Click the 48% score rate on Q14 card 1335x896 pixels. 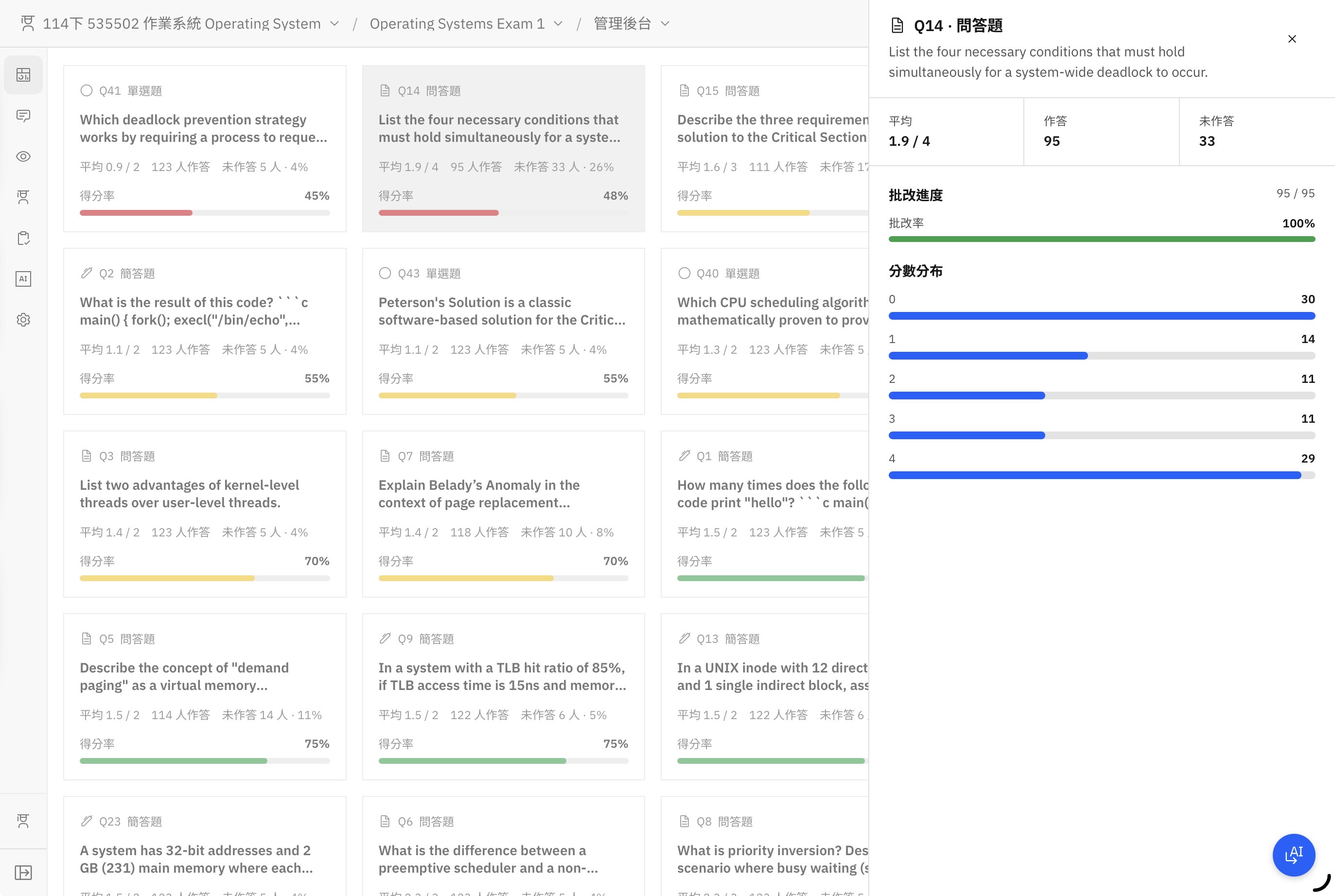pyautogui.click(x=616, y=196)
